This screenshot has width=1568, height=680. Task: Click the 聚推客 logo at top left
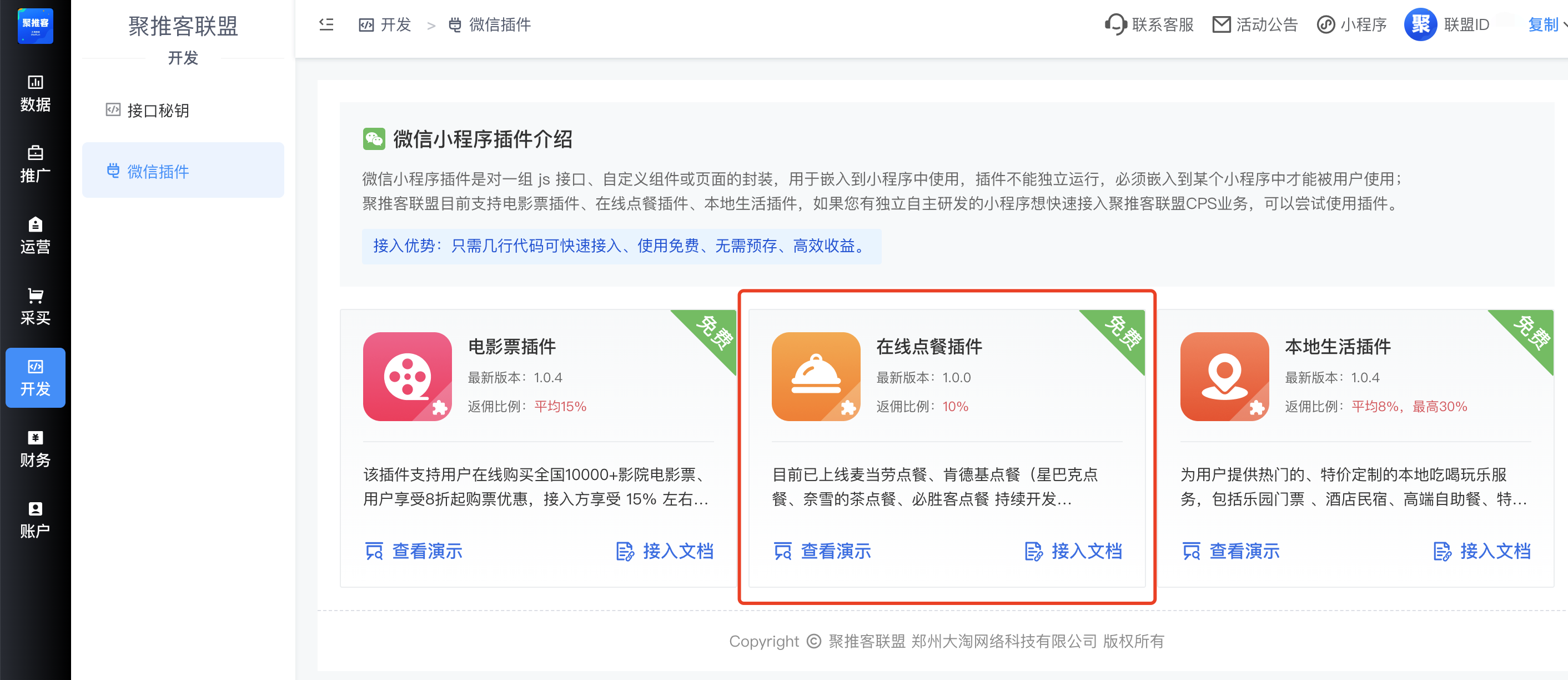[36, 26]
